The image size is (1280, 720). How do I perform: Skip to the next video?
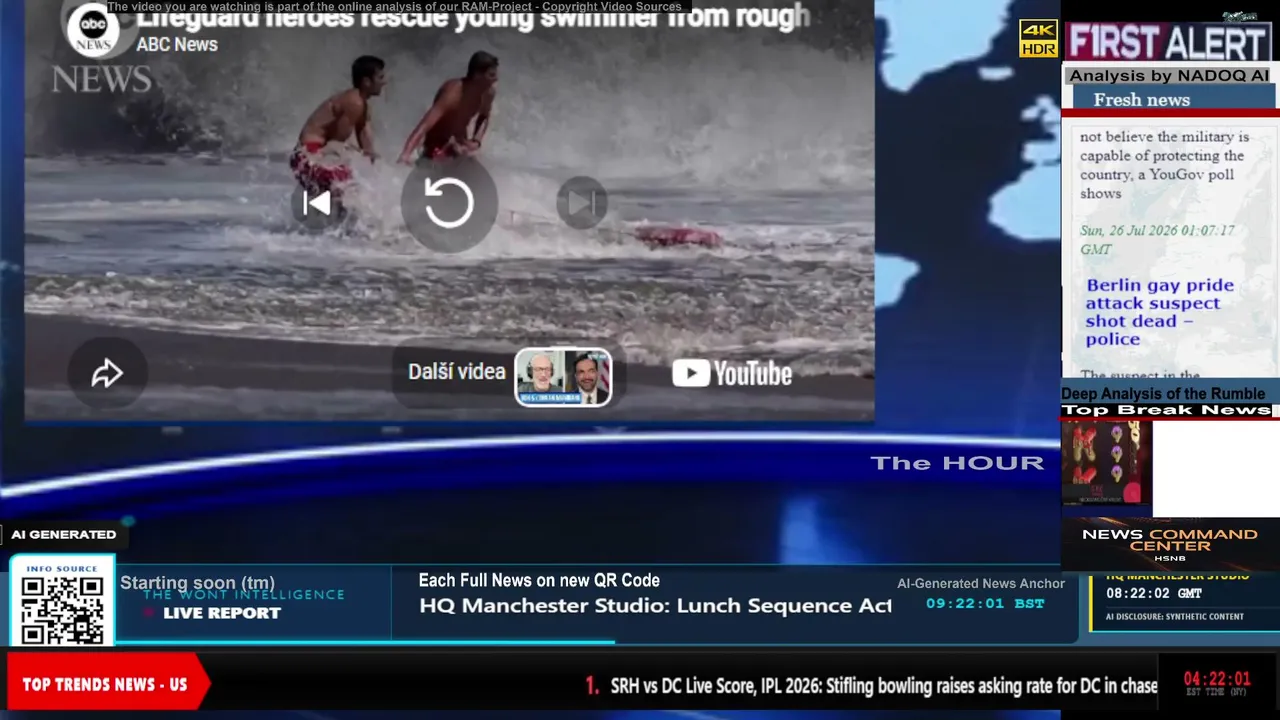coord(581,204)
